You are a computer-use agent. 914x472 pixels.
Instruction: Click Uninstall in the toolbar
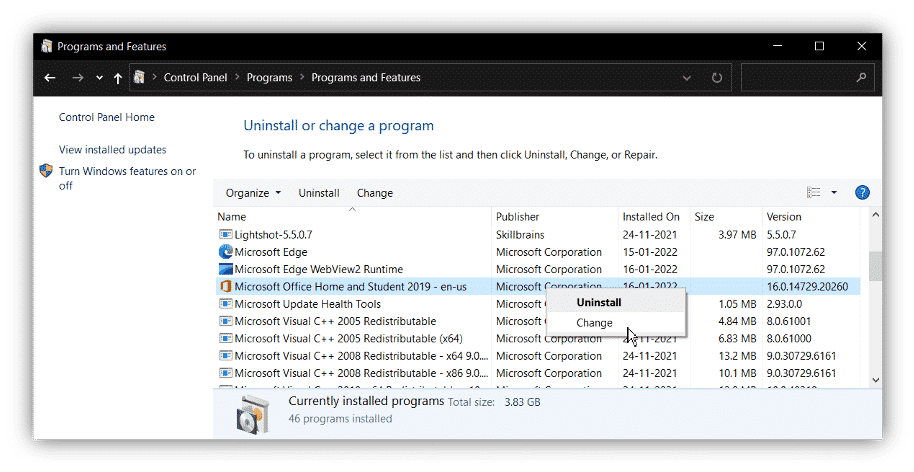[319, 193]
